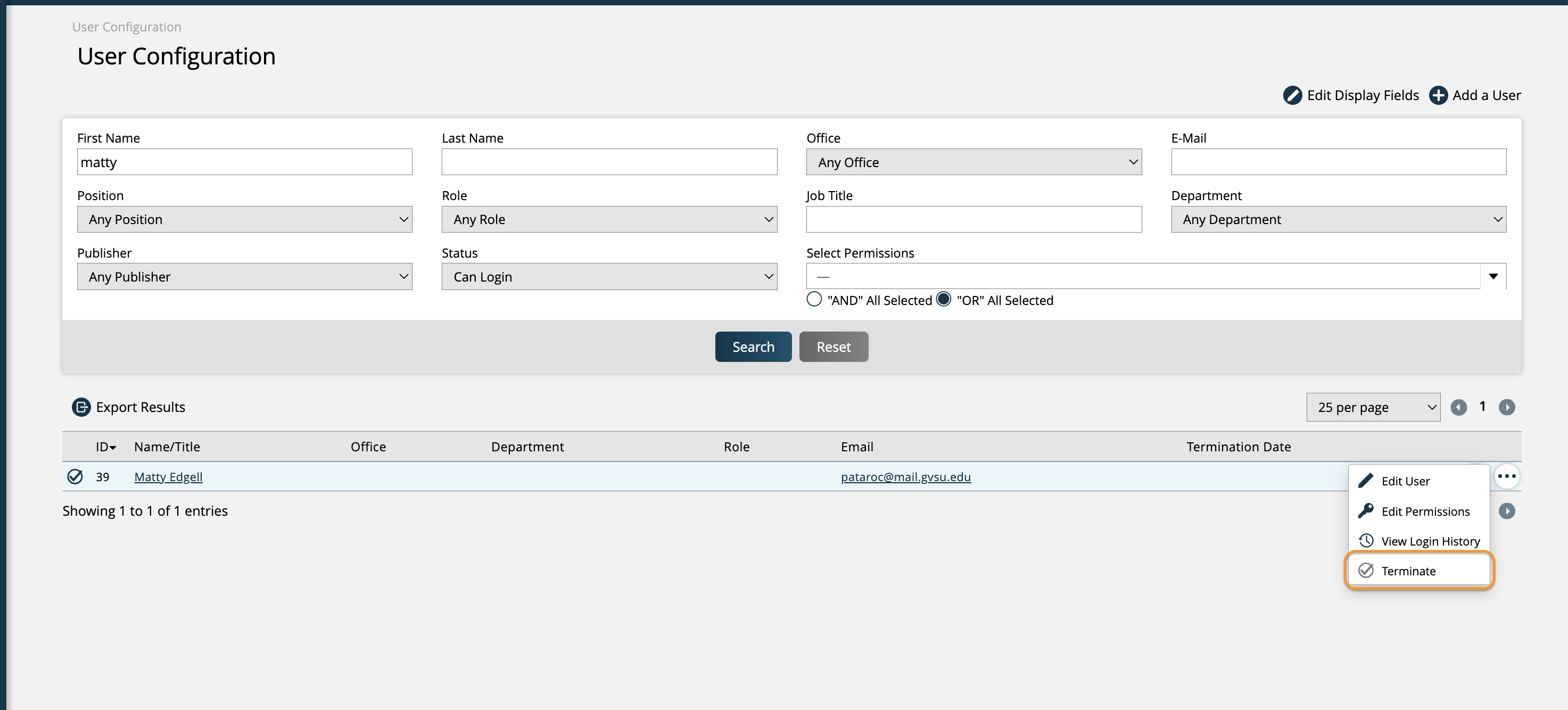Select the "OR" All Selected radio button
The height and width of the screenshot is (710, 1568).
[x=943, y=299]
